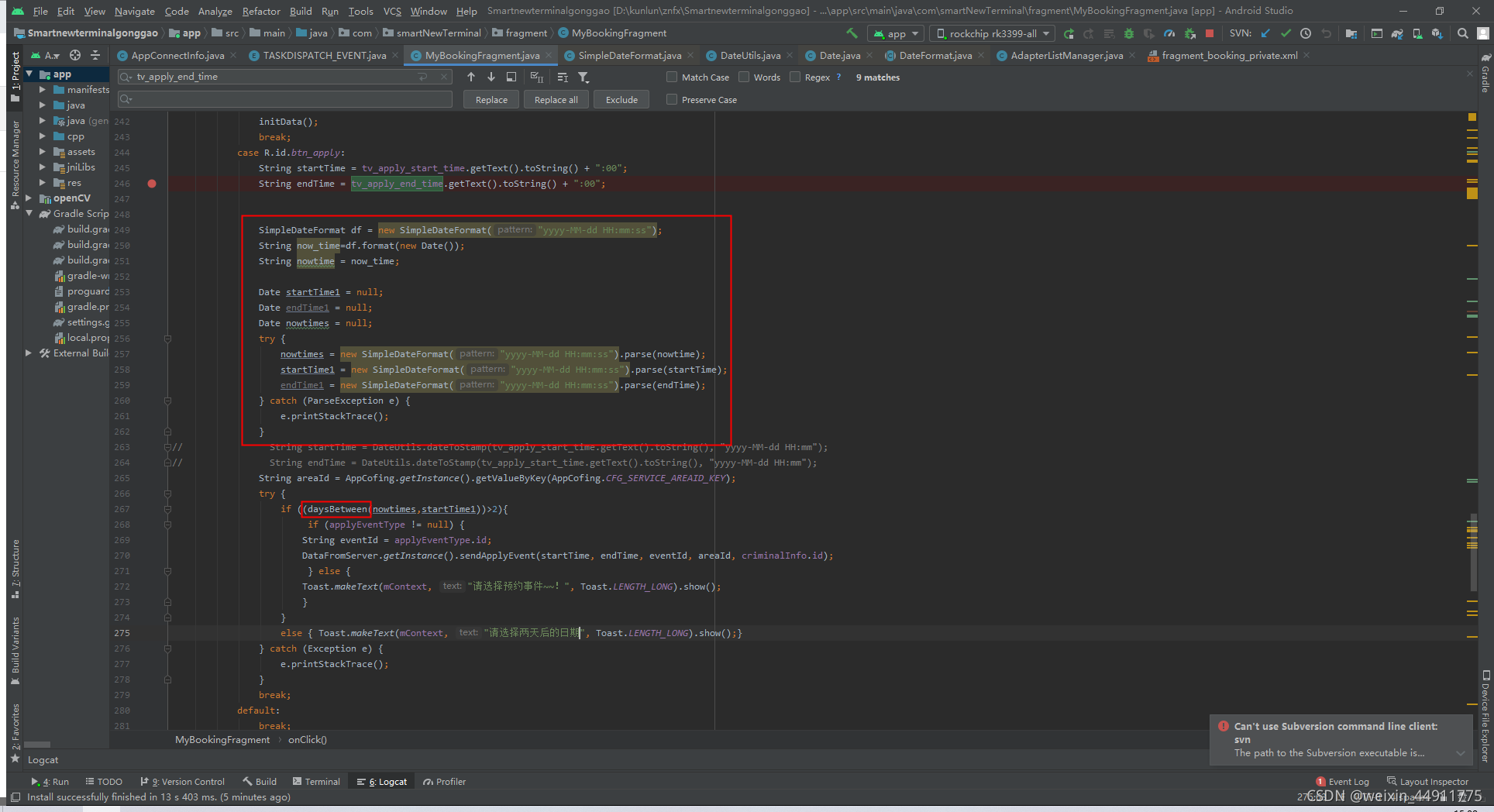Open the Project Structure icon

coord(1351,33)
